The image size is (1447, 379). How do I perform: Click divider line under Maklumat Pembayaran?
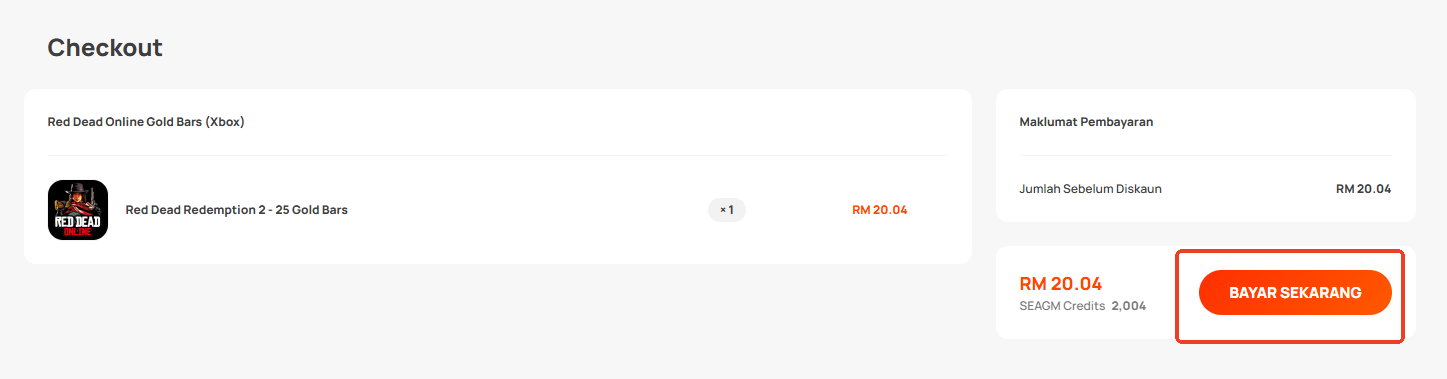pyautogui.click(x=1205, y=155)
